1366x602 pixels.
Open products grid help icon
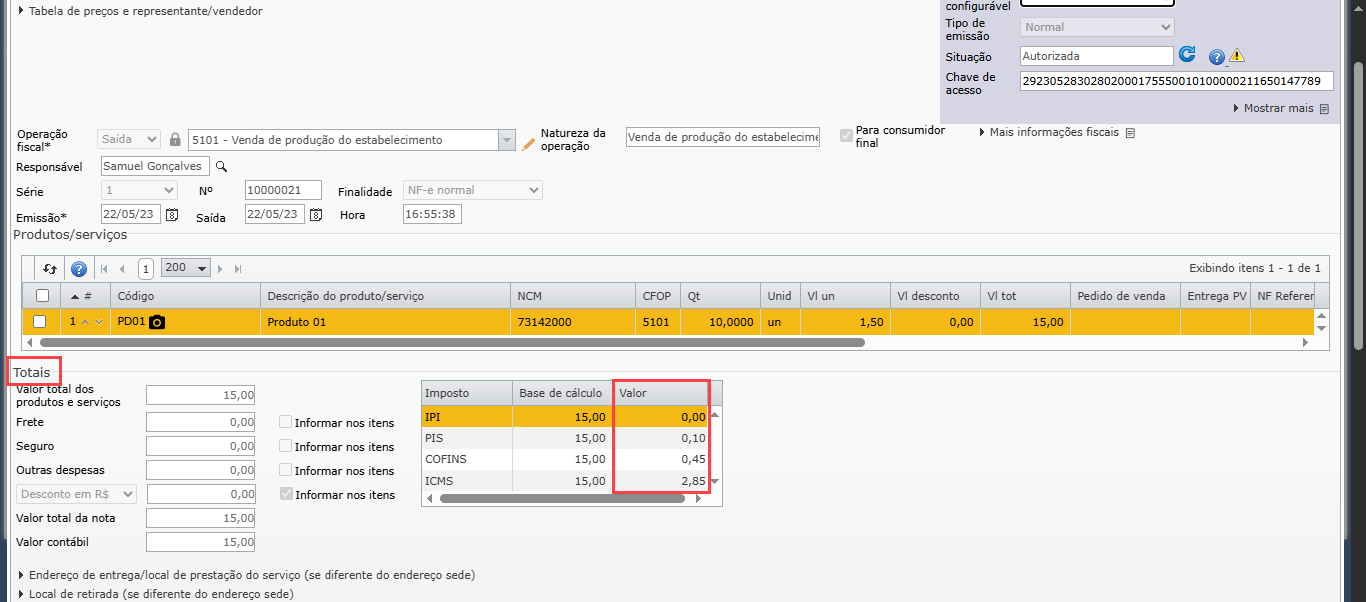79,268
